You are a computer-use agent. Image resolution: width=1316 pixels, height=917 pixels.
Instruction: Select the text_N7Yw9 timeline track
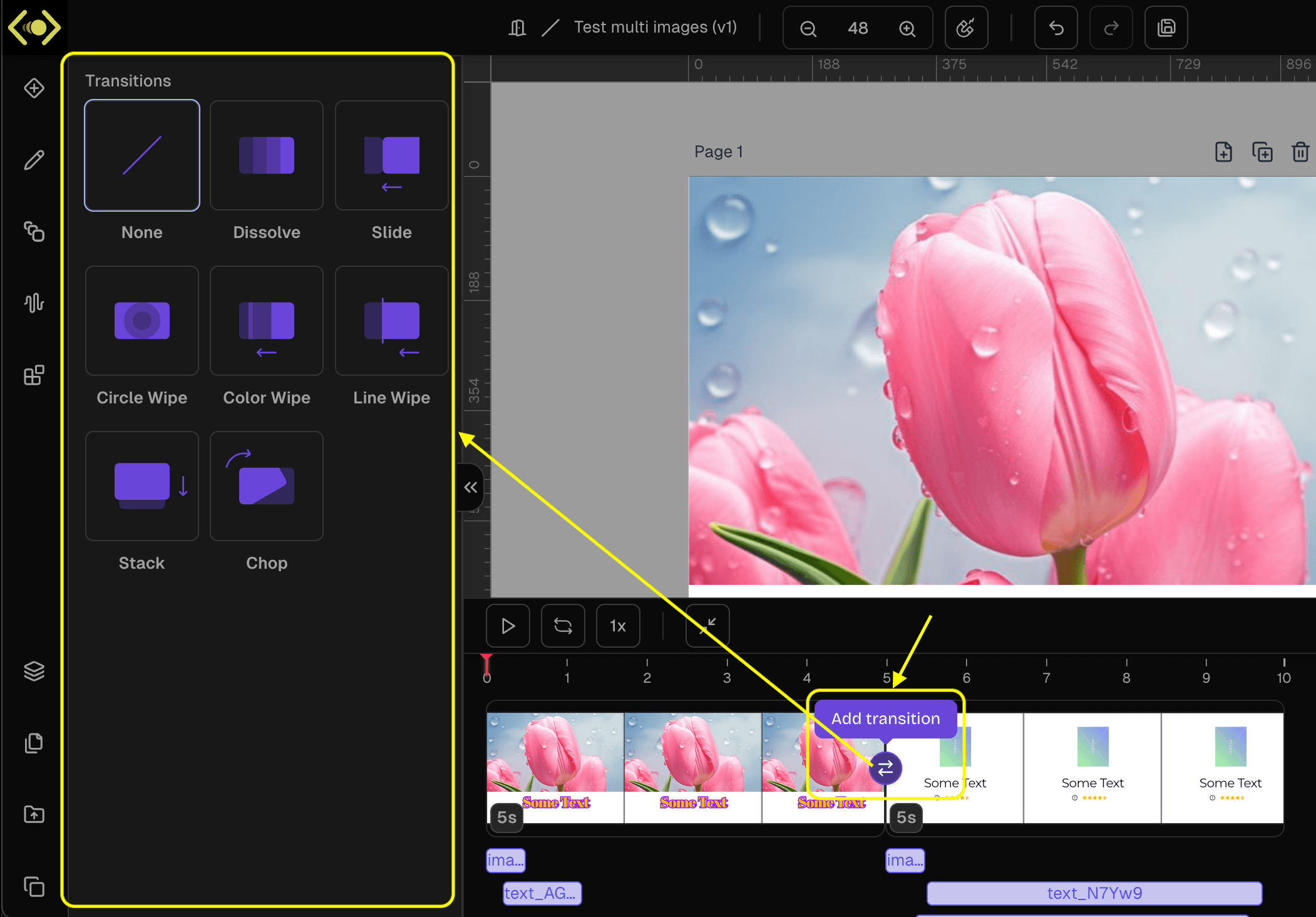1094,893
